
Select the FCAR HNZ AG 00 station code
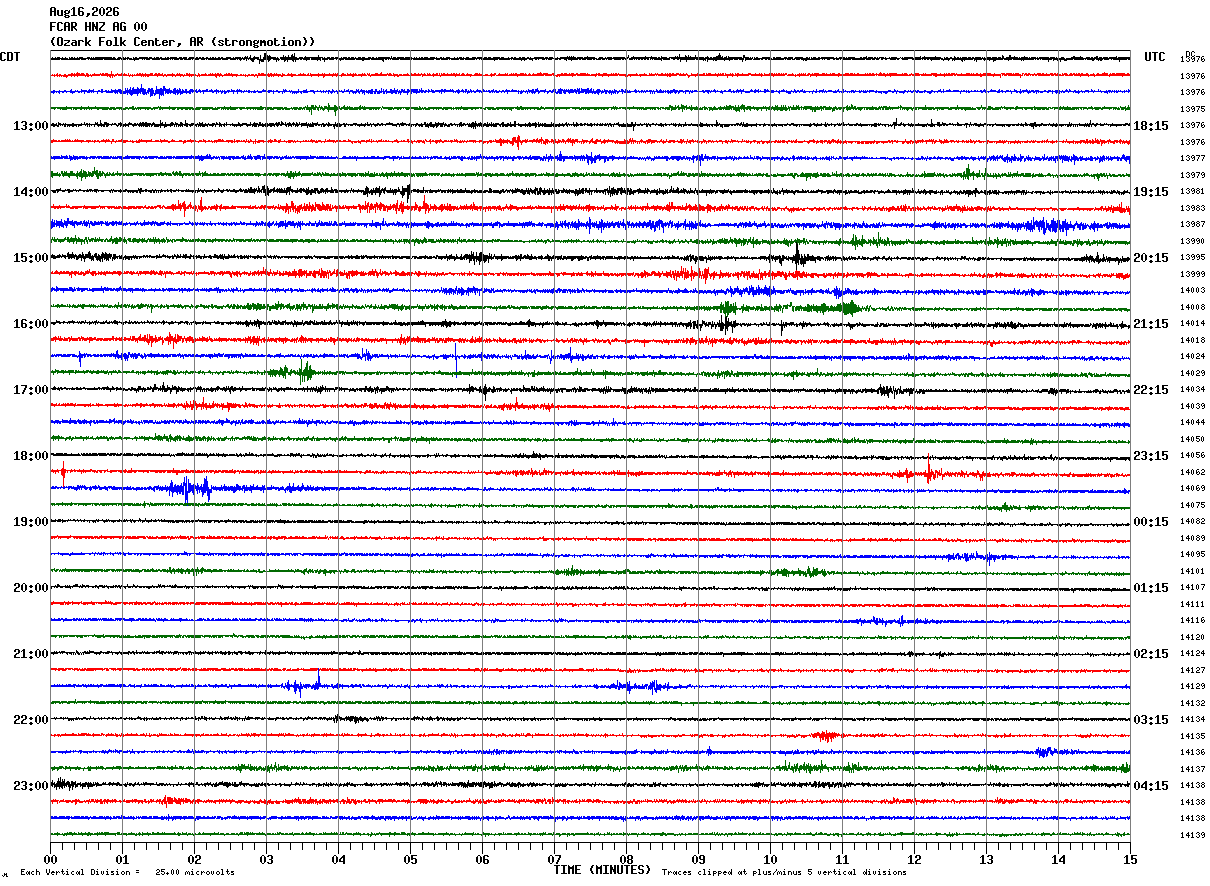(x=98, y=27)
